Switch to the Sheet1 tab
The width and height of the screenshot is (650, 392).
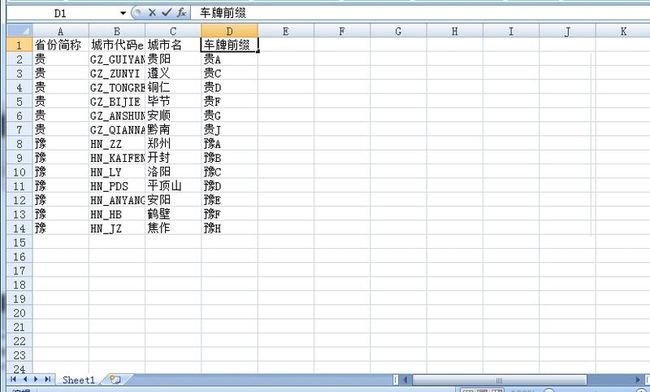(x=78, y=380)
